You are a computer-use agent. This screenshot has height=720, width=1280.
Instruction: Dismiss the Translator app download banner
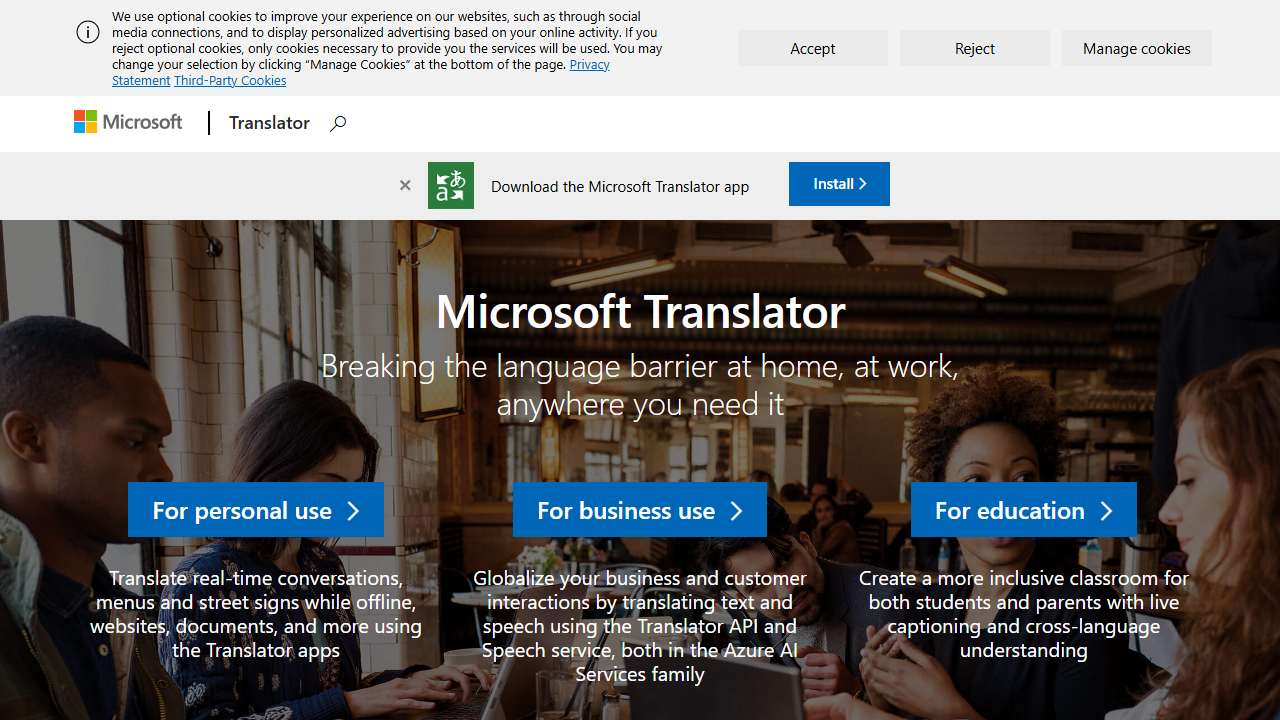405,185
